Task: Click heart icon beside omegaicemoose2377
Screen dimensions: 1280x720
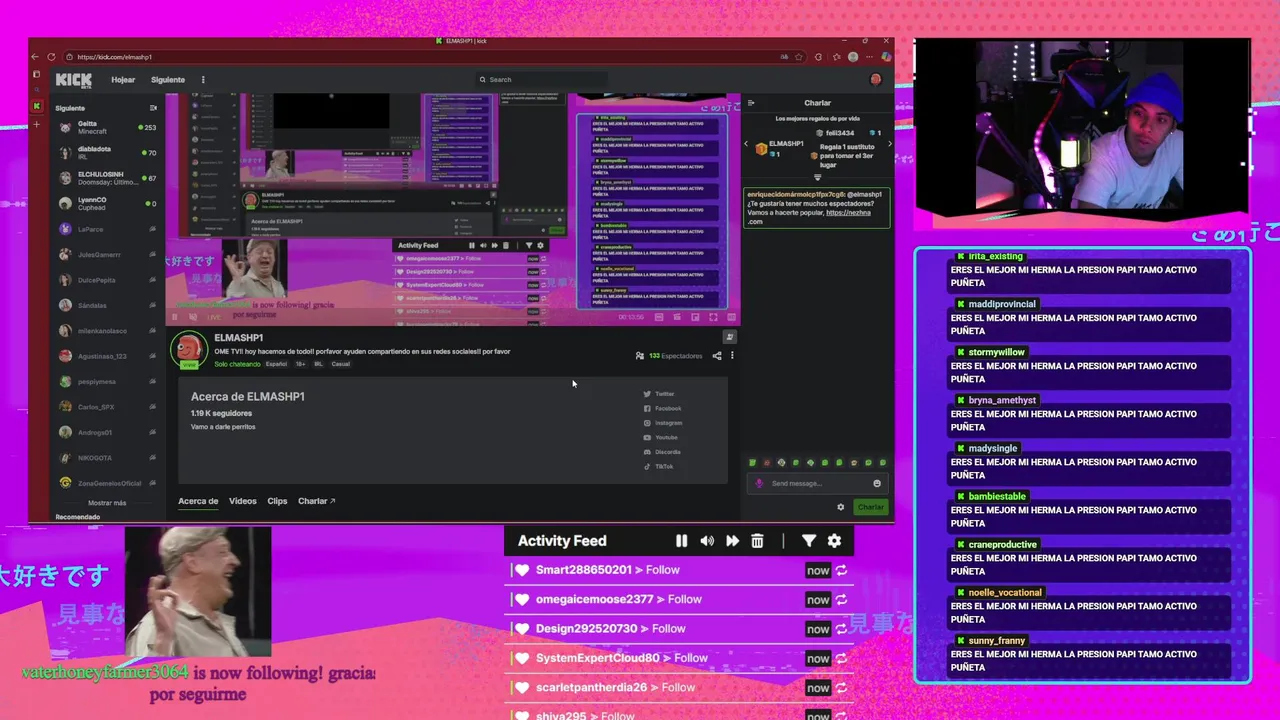Action: pyautogui.click(x=521, y=600)
